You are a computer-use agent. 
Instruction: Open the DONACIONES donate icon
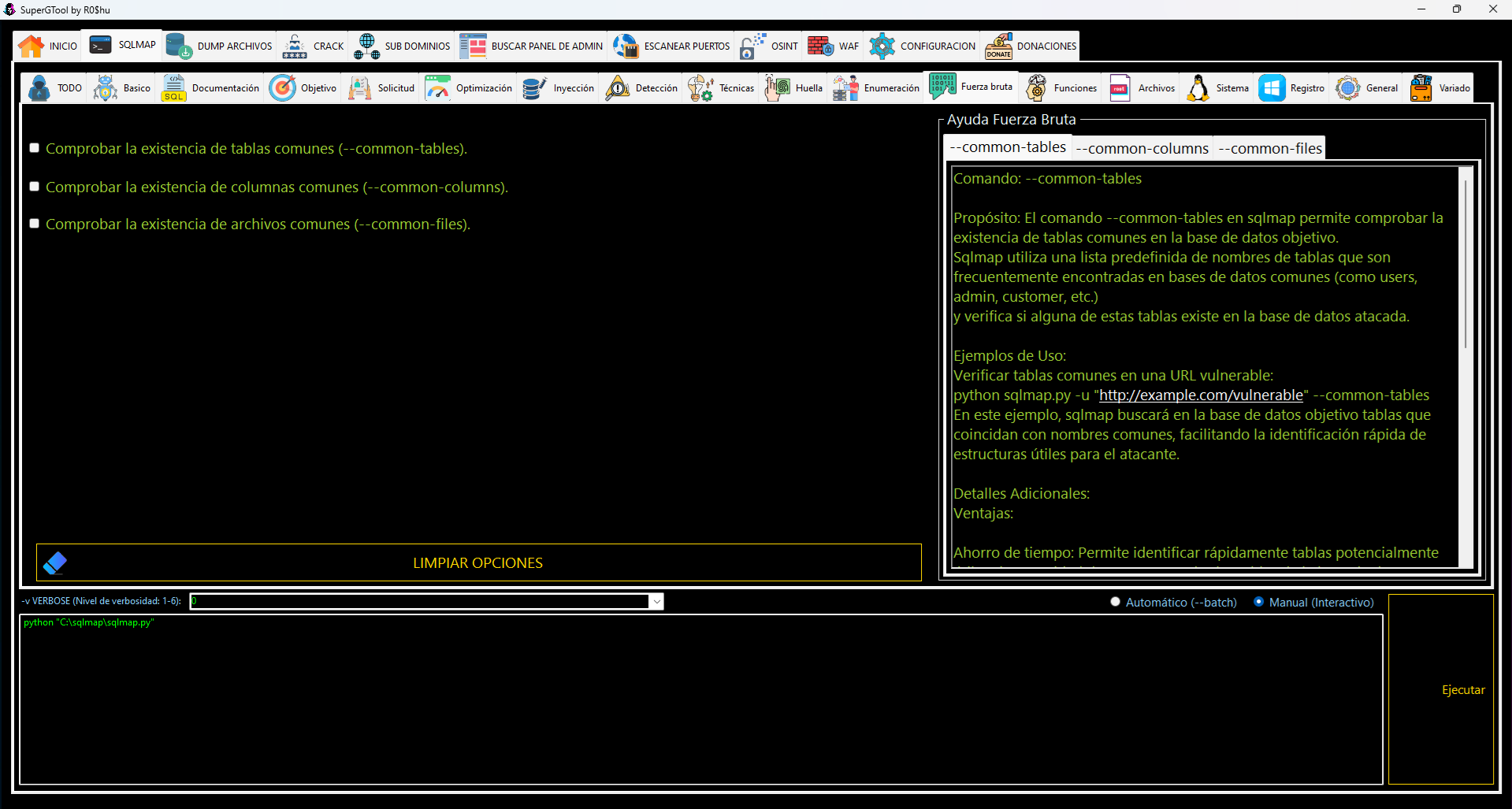[998, 46]
